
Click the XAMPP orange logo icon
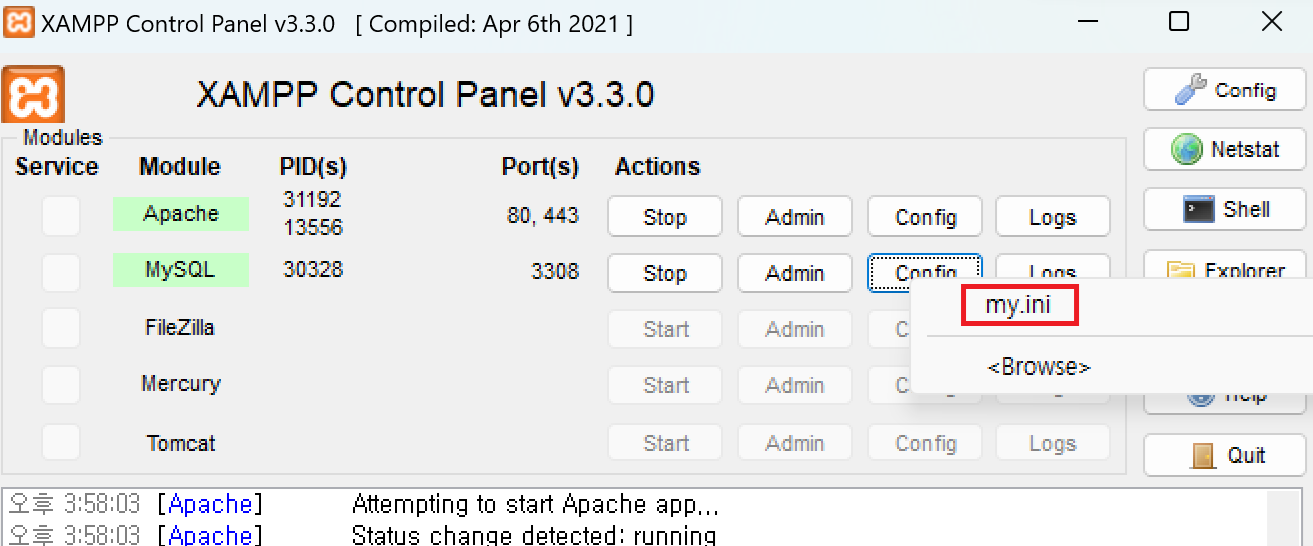(x=33, y=95)
